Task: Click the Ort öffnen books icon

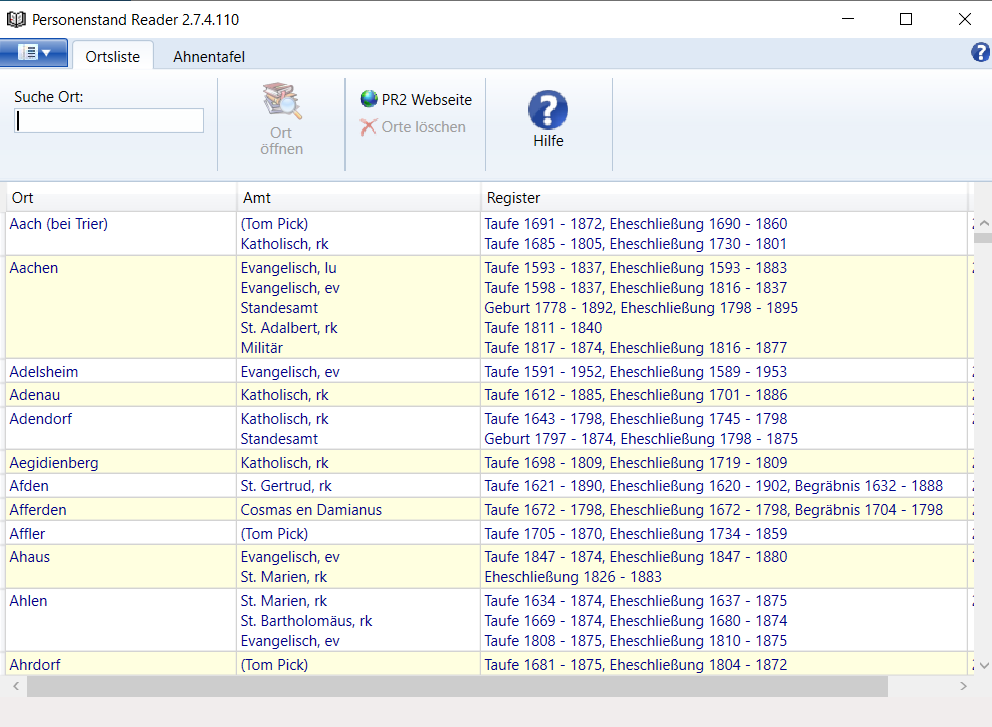Action: [281, 102]
